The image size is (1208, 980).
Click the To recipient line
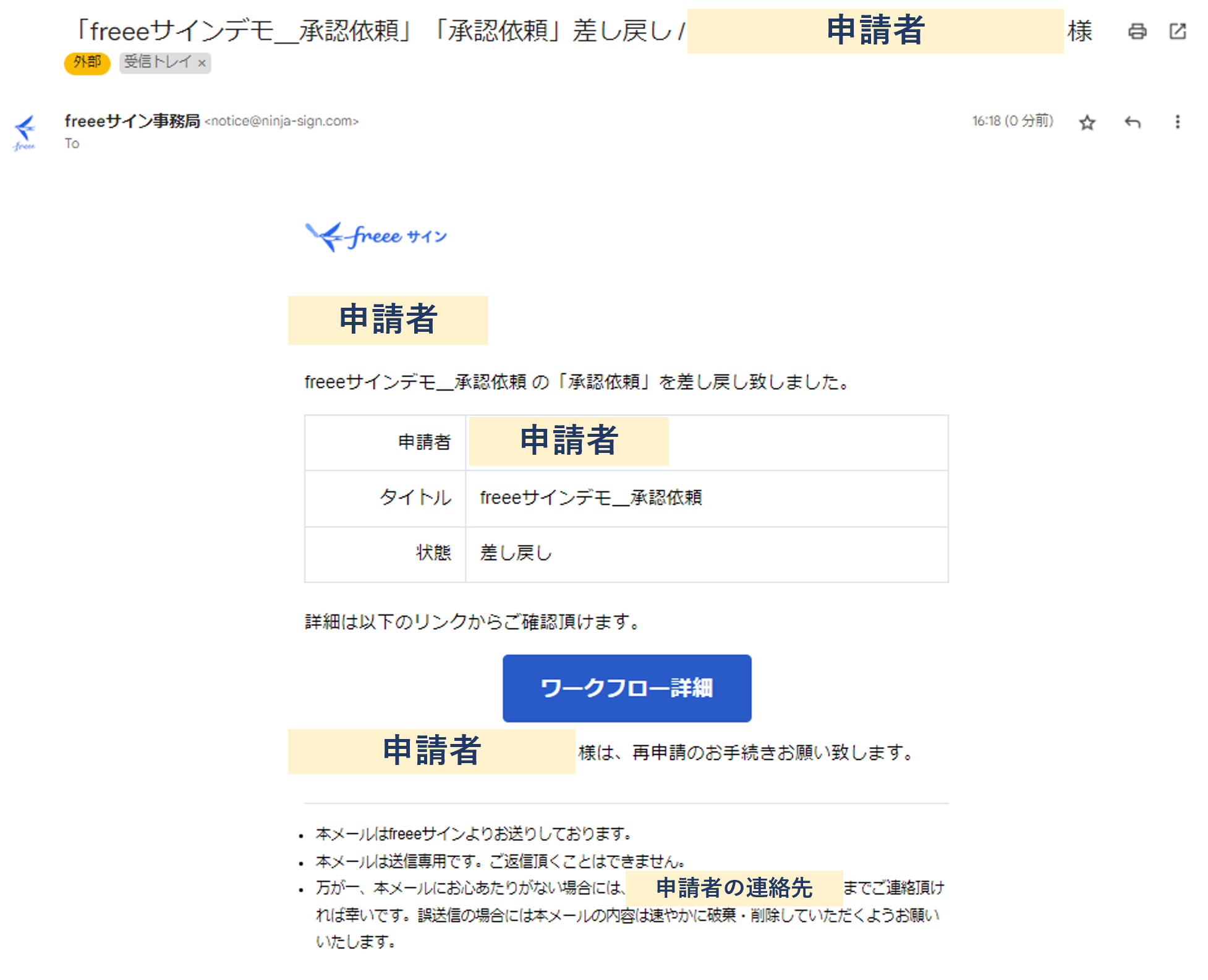72,143
